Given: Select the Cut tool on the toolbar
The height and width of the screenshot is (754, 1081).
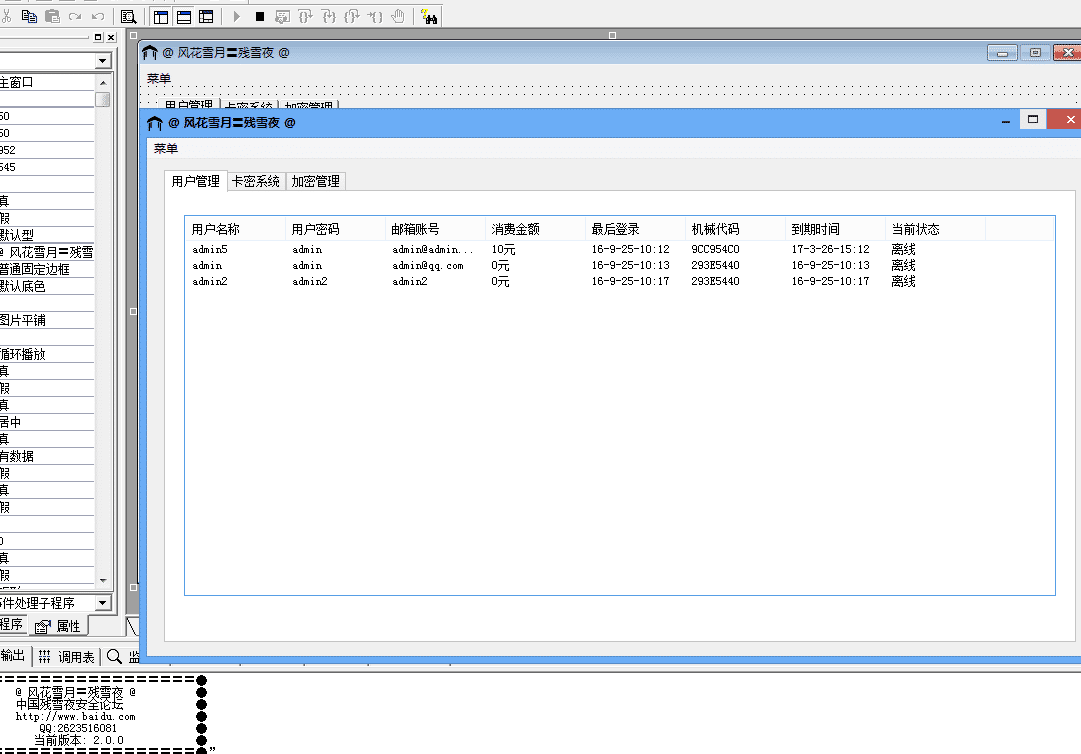Looking at the screenshot, I should click(8, 15).
